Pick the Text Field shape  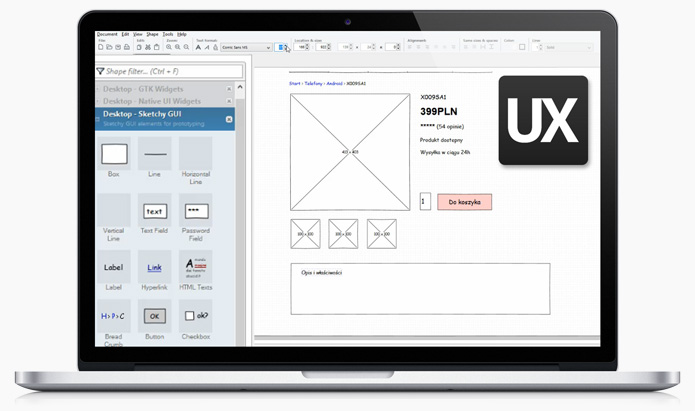tap(154, 211)
